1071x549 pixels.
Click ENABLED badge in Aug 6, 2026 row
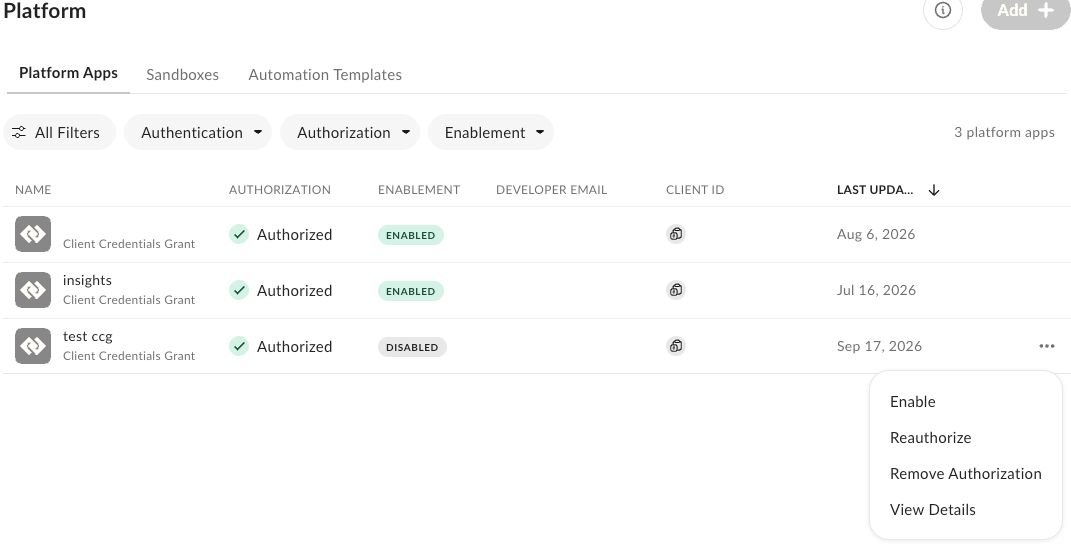click(411, 235)
